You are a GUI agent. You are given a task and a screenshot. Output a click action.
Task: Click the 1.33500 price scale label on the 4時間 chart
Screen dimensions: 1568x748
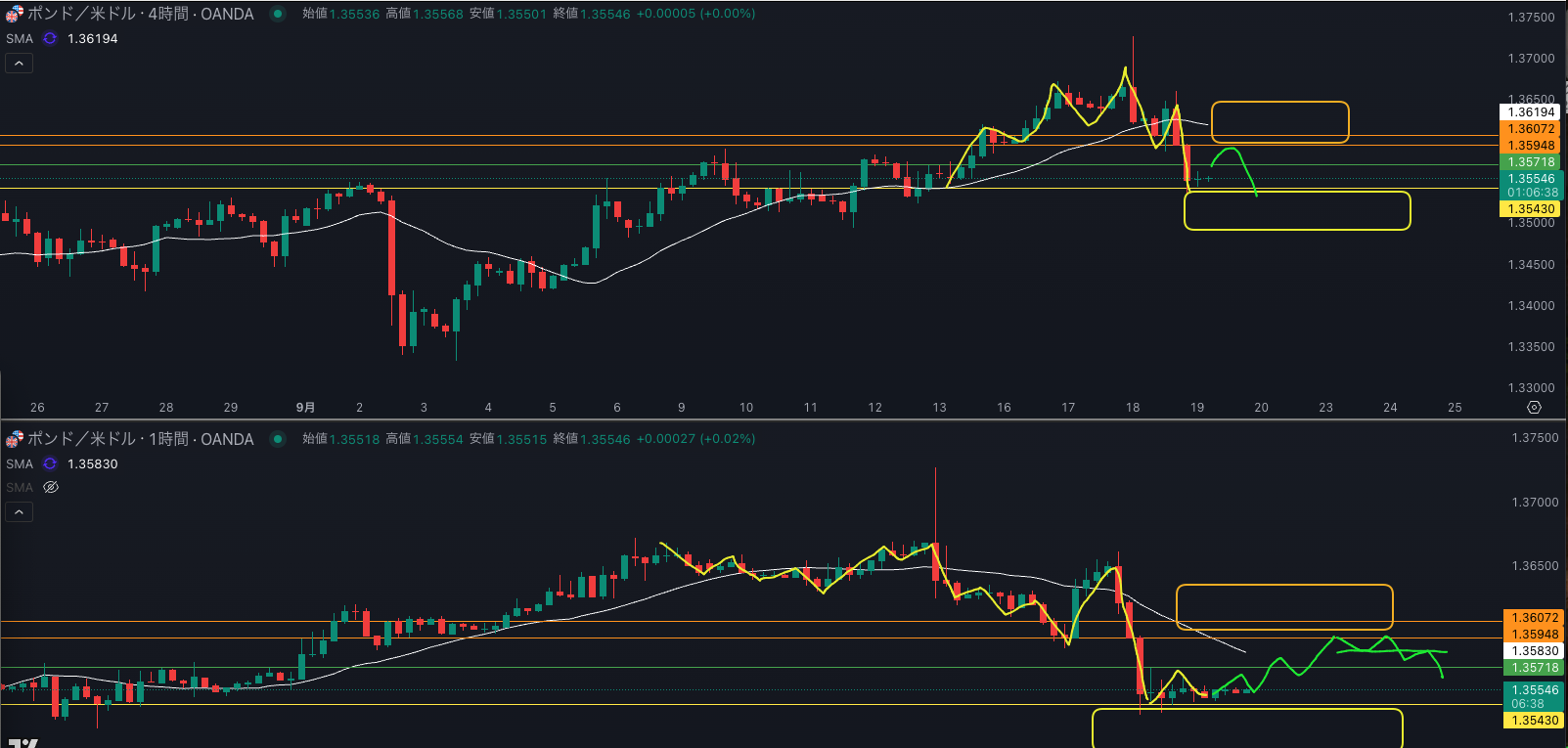pyautogui.click(x=1531, y=347)
